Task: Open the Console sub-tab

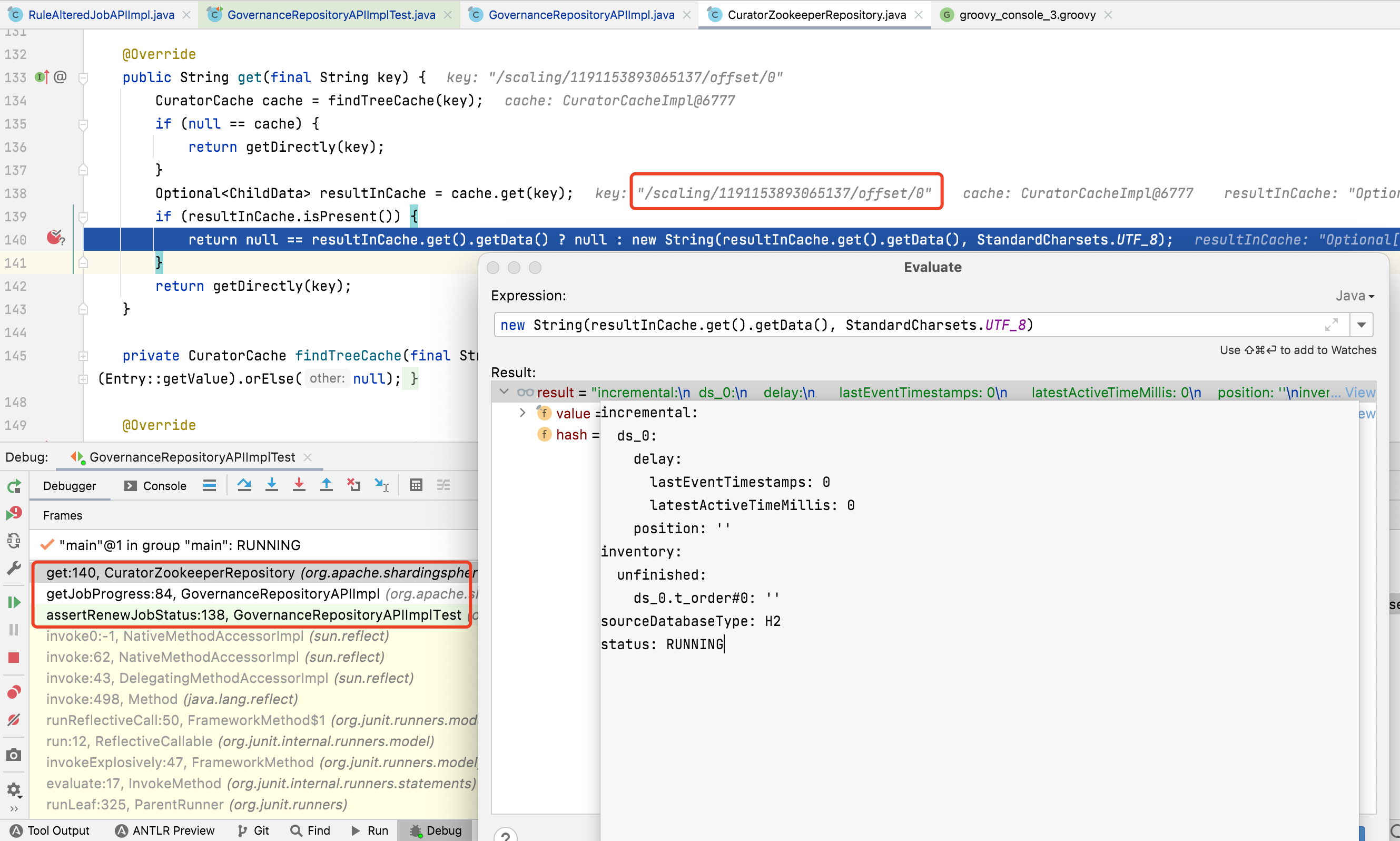Action: pyautogui.click(x=155, y=486)
